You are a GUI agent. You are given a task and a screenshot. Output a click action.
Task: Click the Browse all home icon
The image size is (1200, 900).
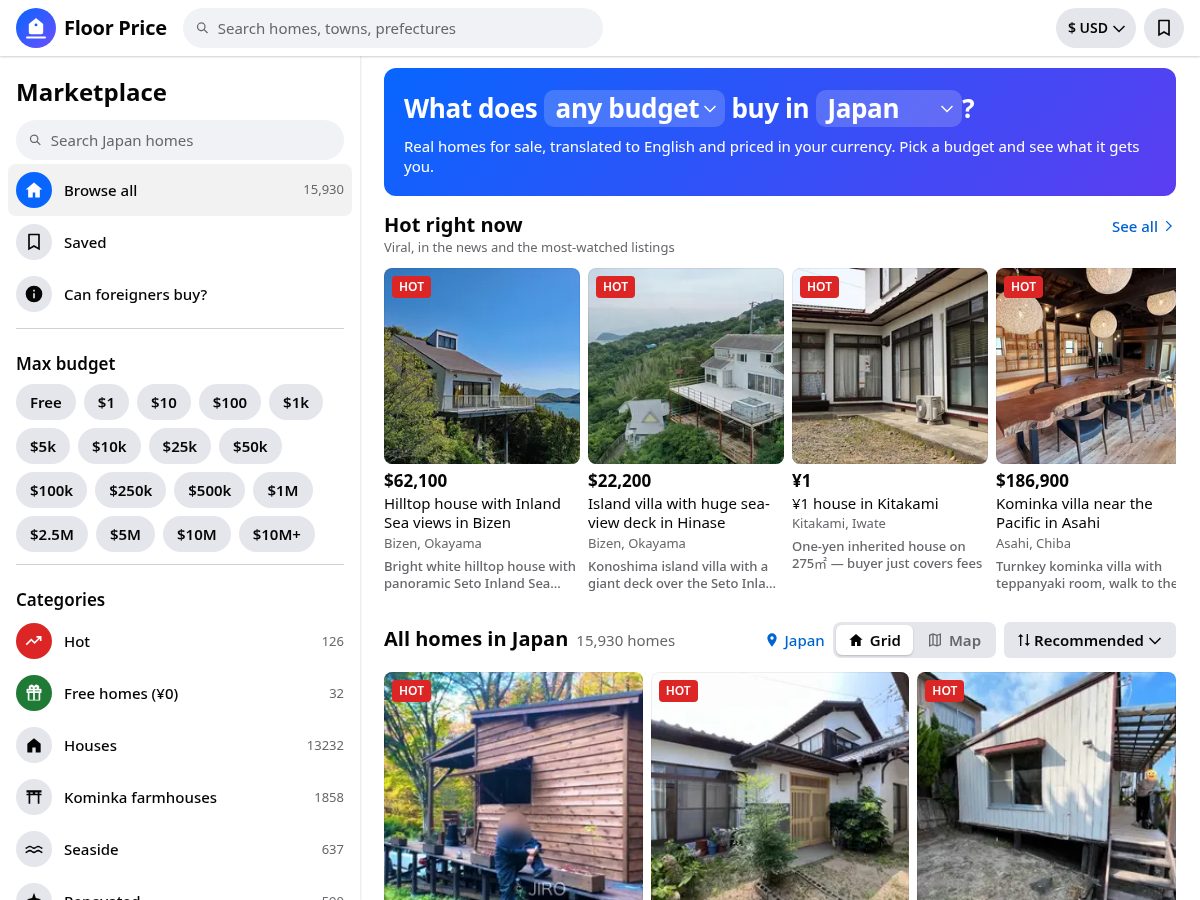click(x=34, y=190)
